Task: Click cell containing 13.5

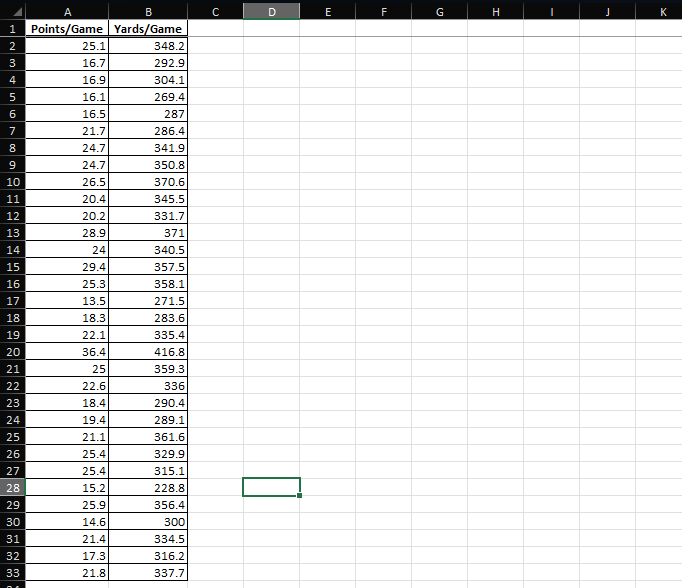Action: coord(67,301)
